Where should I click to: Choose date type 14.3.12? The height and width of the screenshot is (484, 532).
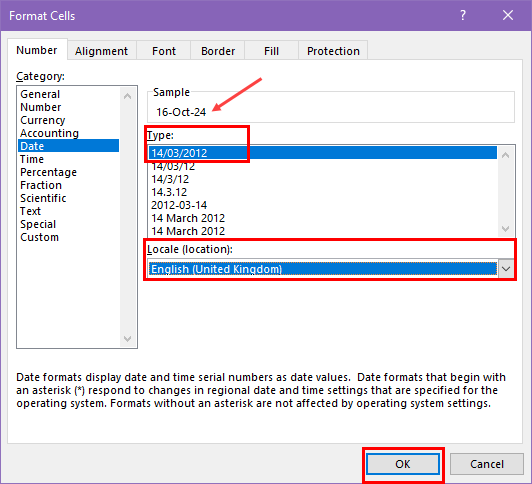coord(323,192)
